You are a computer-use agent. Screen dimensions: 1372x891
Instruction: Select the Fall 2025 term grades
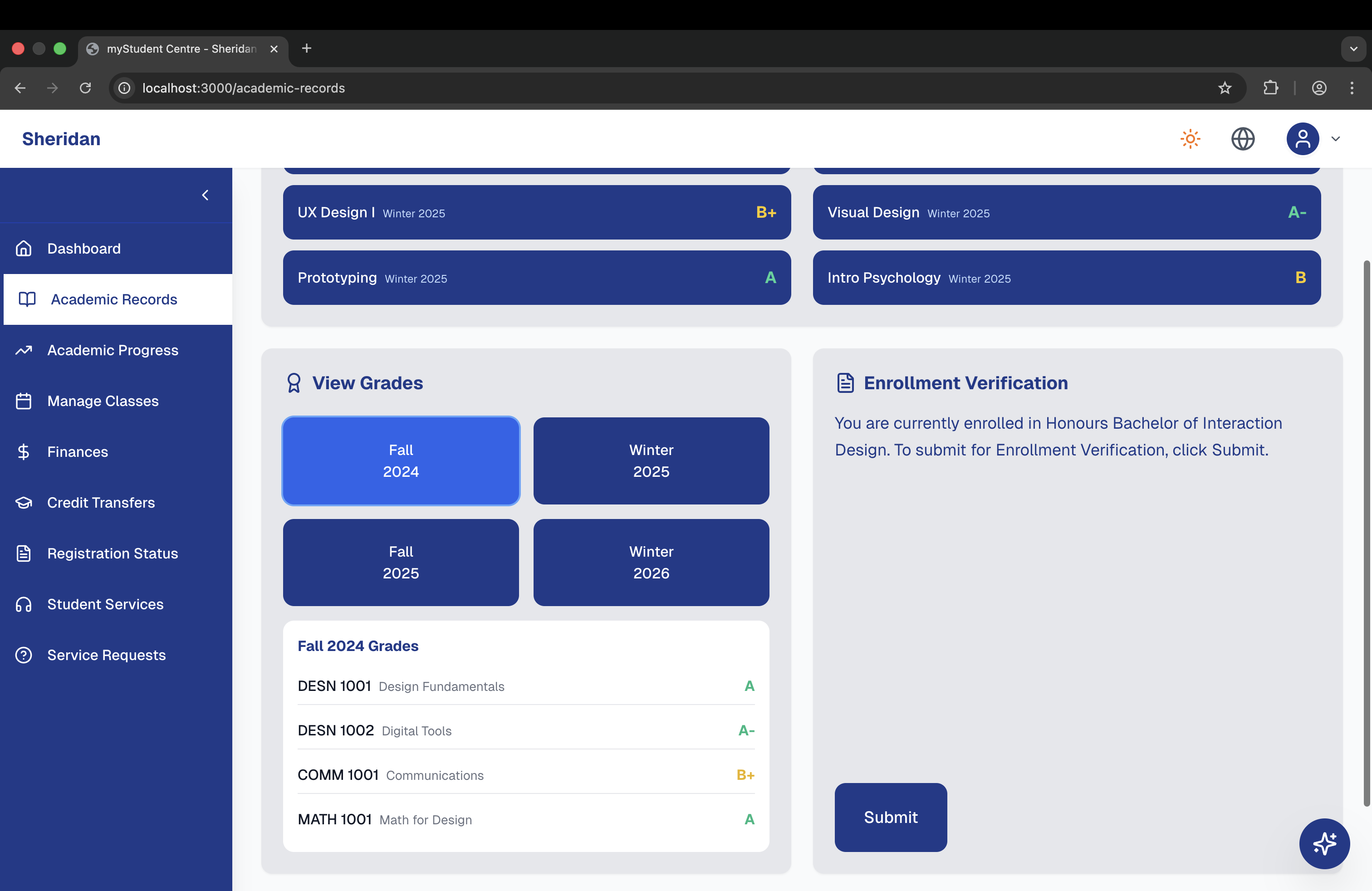[401, 562]
